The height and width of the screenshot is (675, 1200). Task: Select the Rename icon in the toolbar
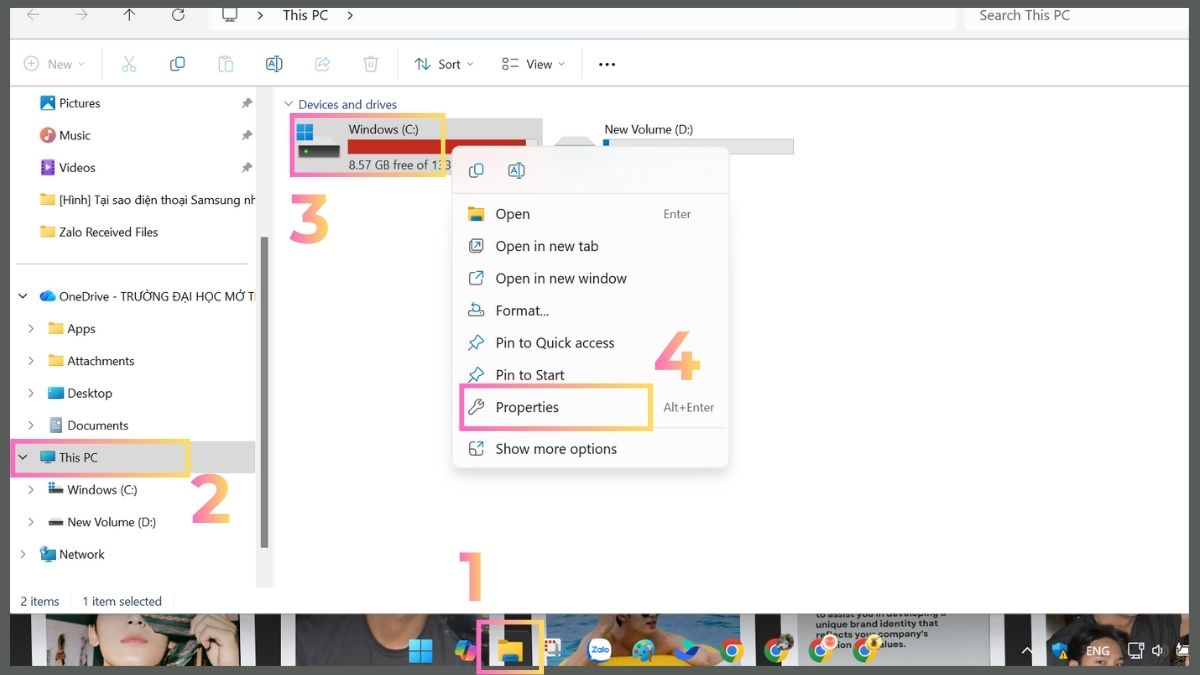[273, 63]
